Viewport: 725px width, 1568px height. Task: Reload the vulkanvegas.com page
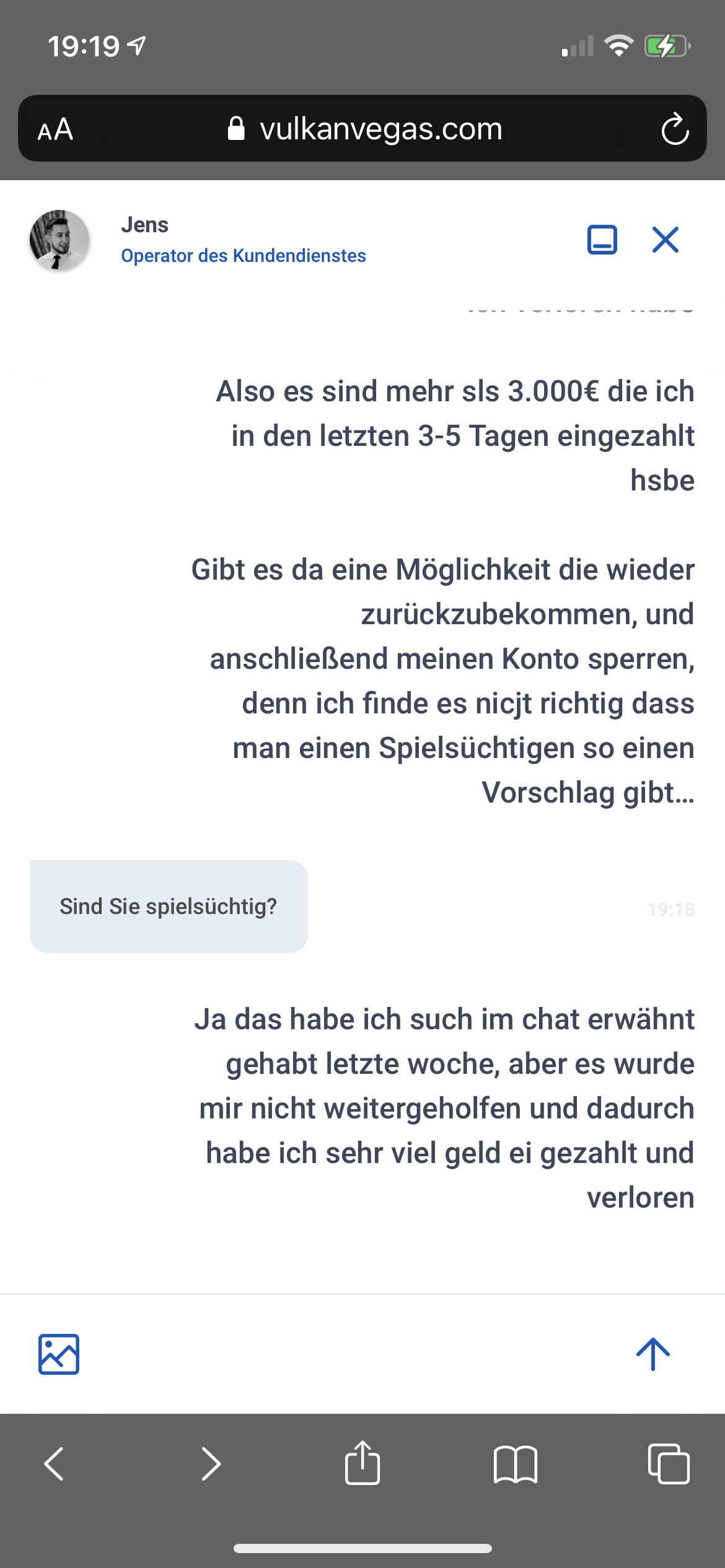[x=675, y=129]
